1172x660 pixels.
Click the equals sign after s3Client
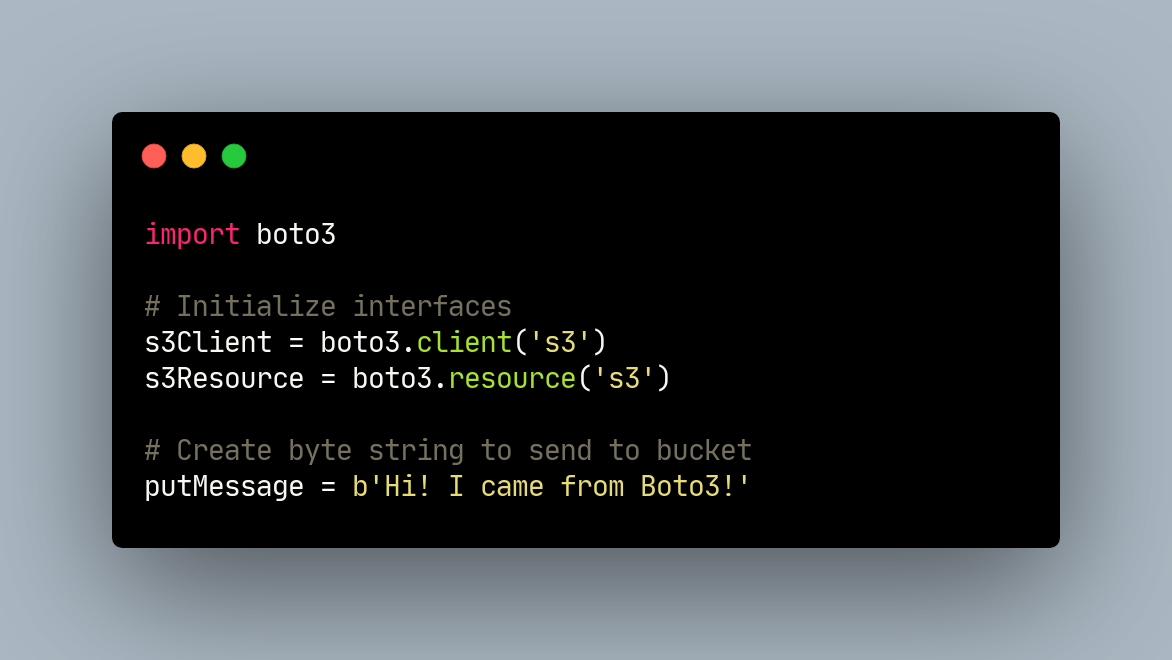[296, 343]
